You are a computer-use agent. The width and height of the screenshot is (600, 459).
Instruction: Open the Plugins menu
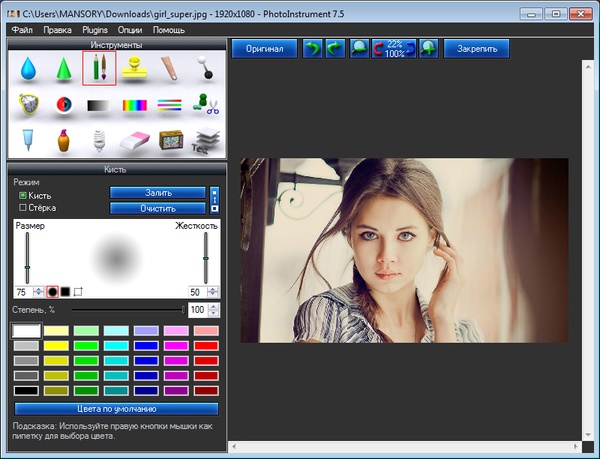click(x=94, y=30)
